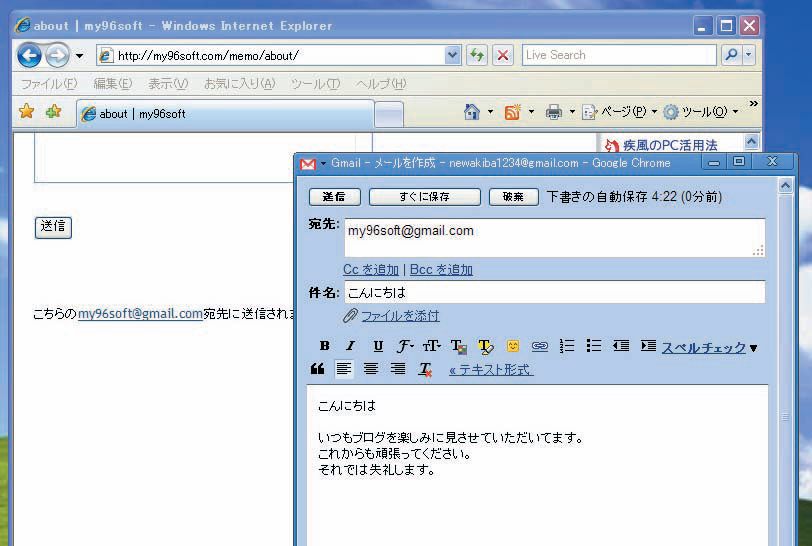The height and width of the screenshot is (546, 812).
Task: Click the Gmail window icon in title bar
Action: [x=308, y=164]
